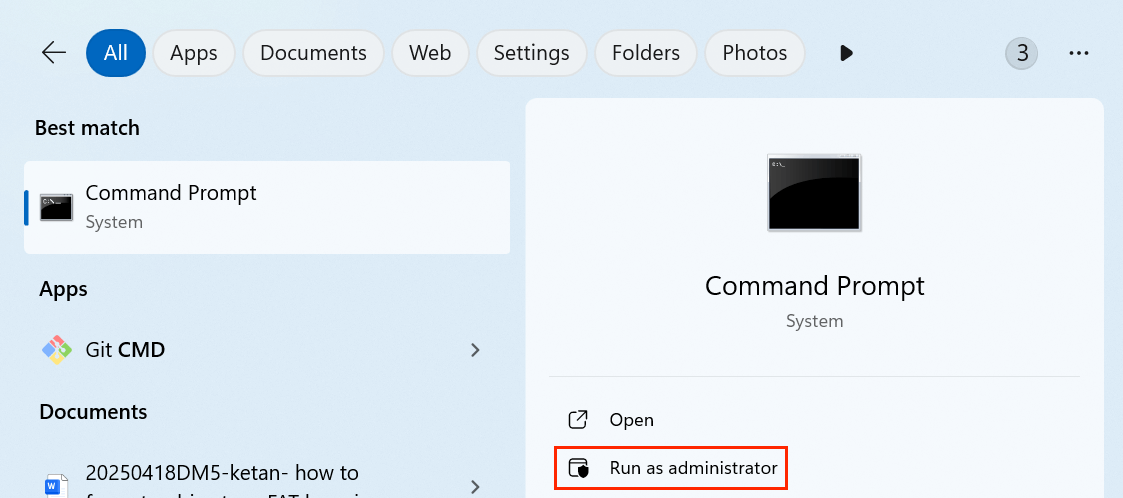
Task: Go back with the left arrow
Action: click(x=54, y=52)
